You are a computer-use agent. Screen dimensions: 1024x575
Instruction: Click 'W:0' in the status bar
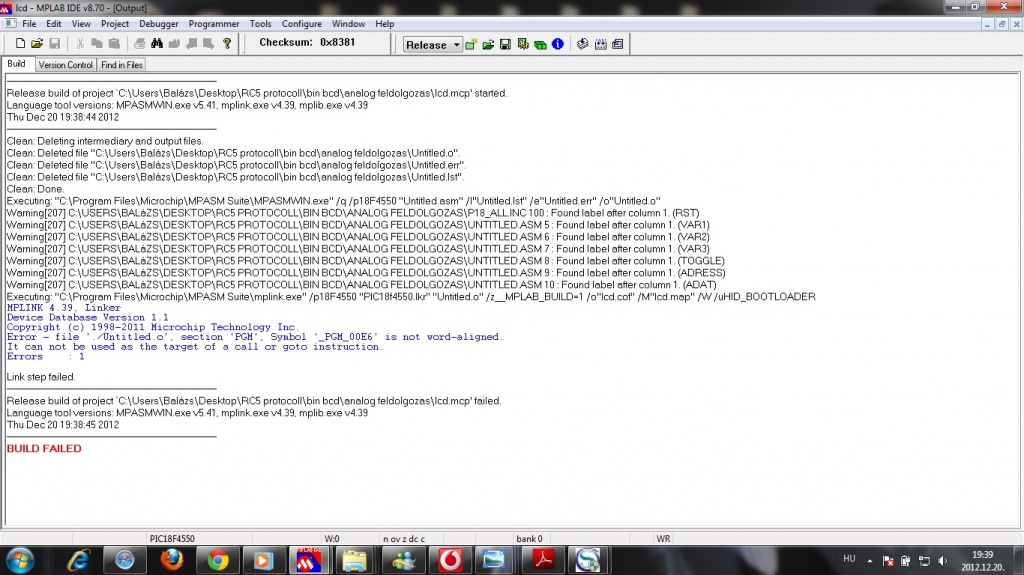point(332,538)
